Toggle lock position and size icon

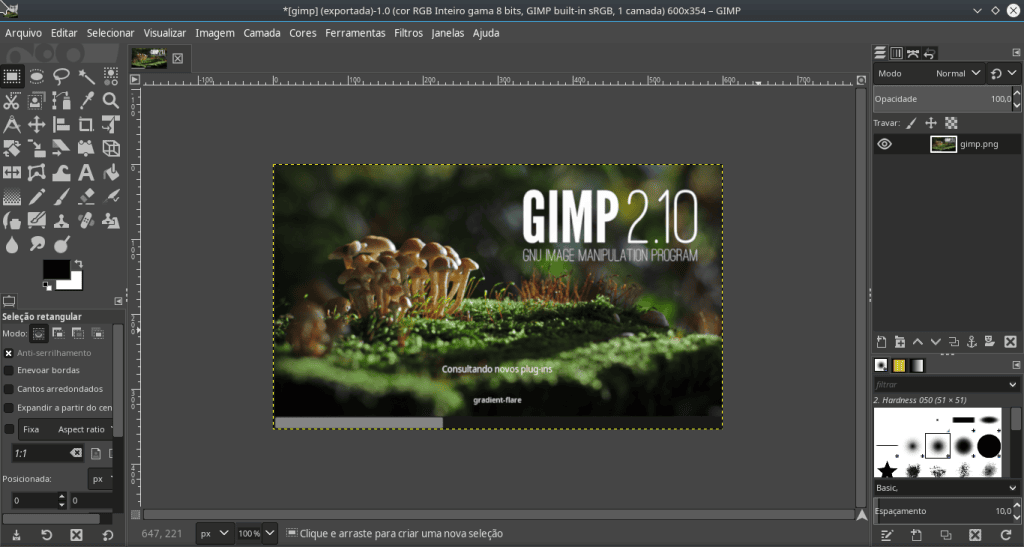point(931,123)
